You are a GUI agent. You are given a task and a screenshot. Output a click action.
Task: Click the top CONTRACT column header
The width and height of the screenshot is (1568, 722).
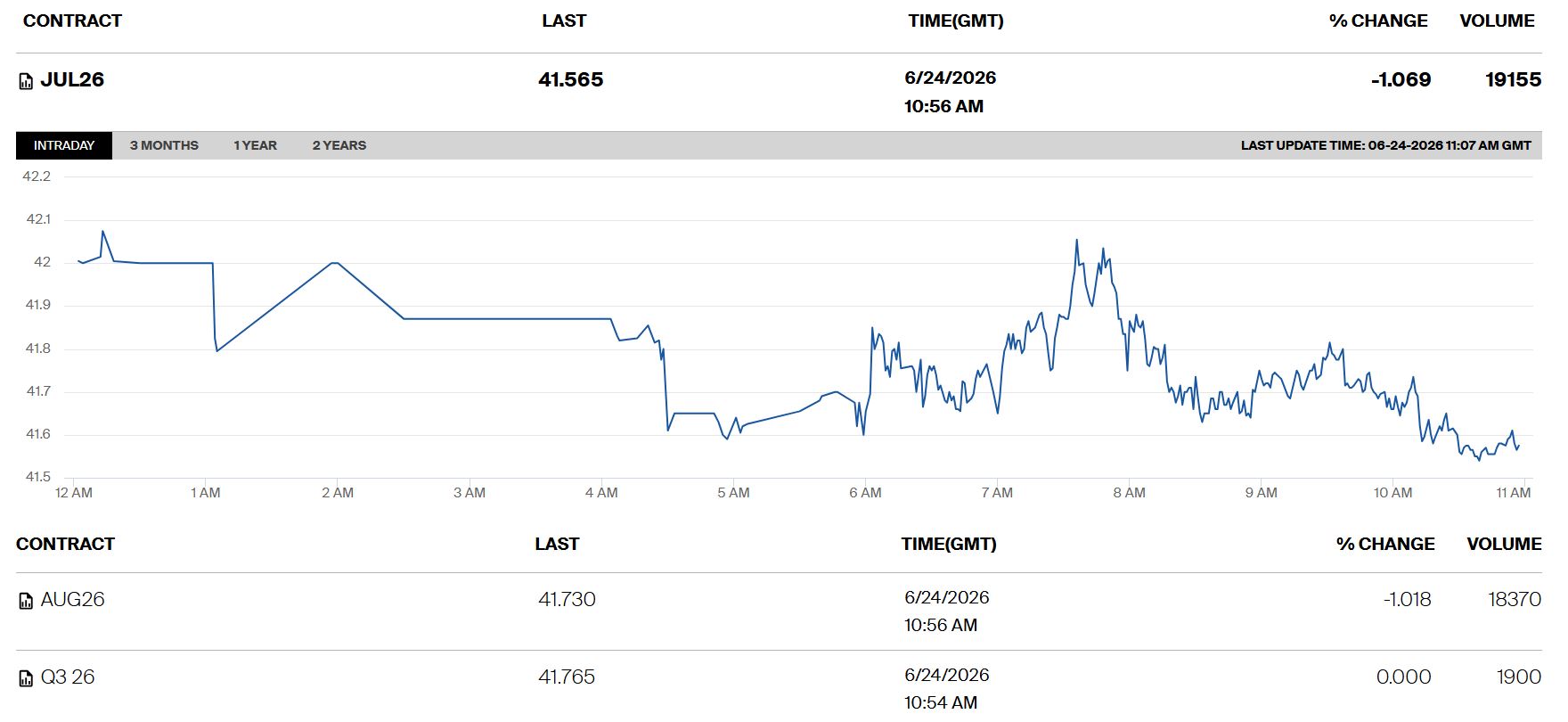72,21
